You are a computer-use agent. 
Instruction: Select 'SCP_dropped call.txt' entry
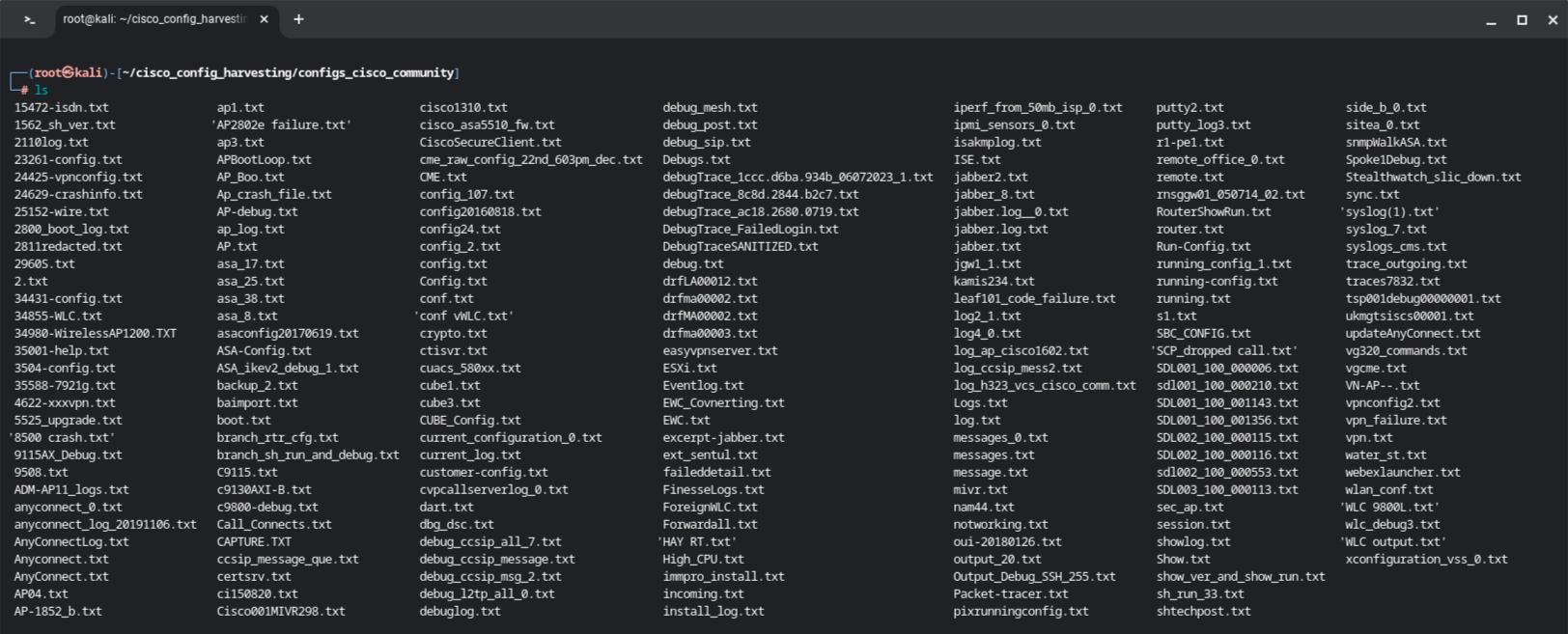click(1224, 351)
